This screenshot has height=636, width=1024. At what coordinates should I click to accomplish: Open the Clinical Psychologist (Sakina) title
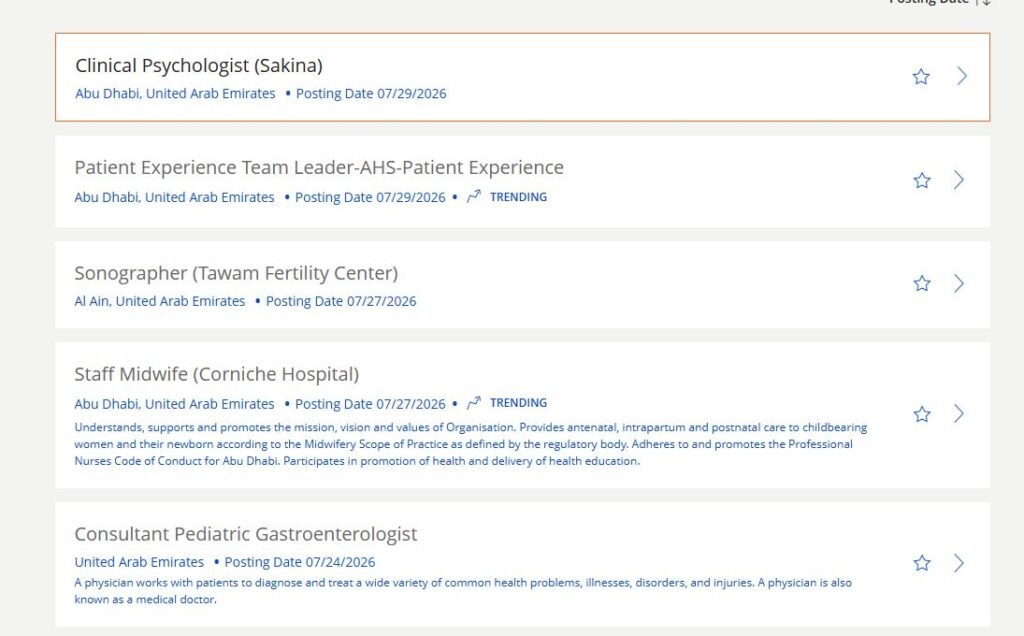(x=199, y=65)
